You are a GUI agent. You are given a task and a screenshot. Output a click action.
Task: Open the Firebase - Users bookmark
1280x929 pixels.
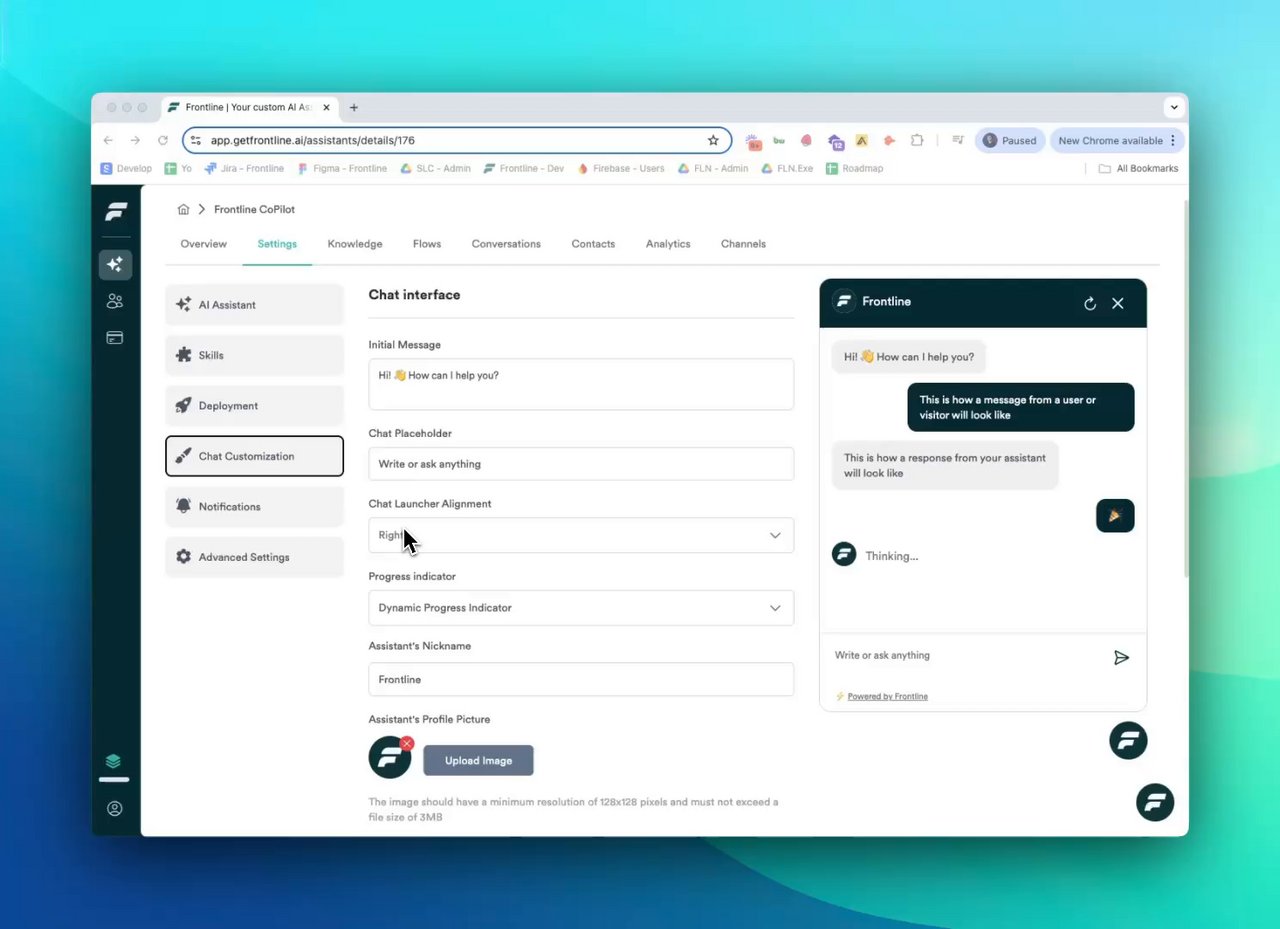click(621, 169)
